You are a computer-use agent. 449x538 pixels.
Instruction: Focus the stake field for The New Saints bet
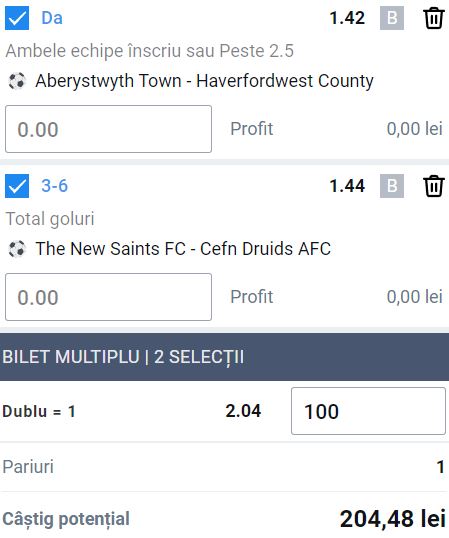108,297
